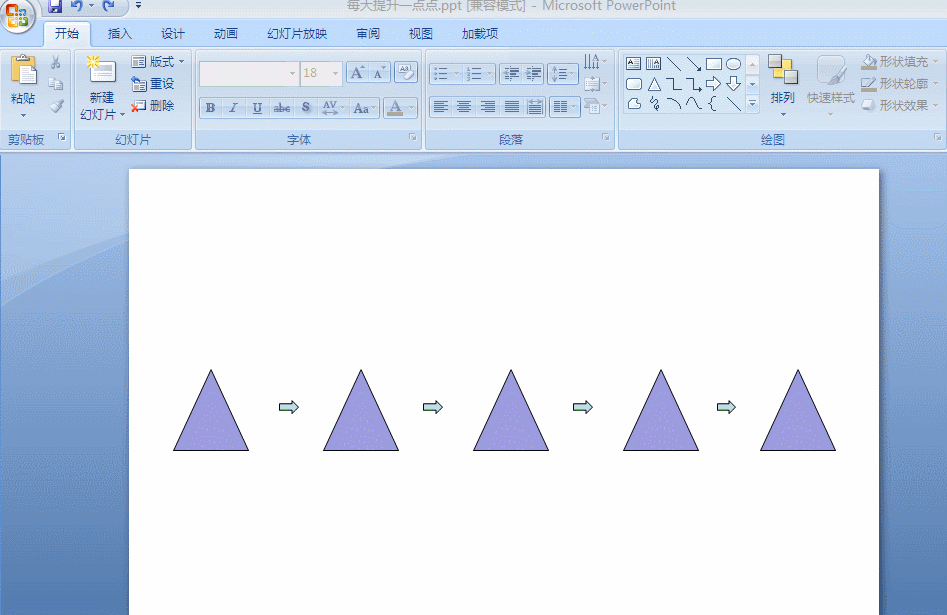Toggle underline formatting
This screenshot has height=615, width=947.
coord(257,108)
